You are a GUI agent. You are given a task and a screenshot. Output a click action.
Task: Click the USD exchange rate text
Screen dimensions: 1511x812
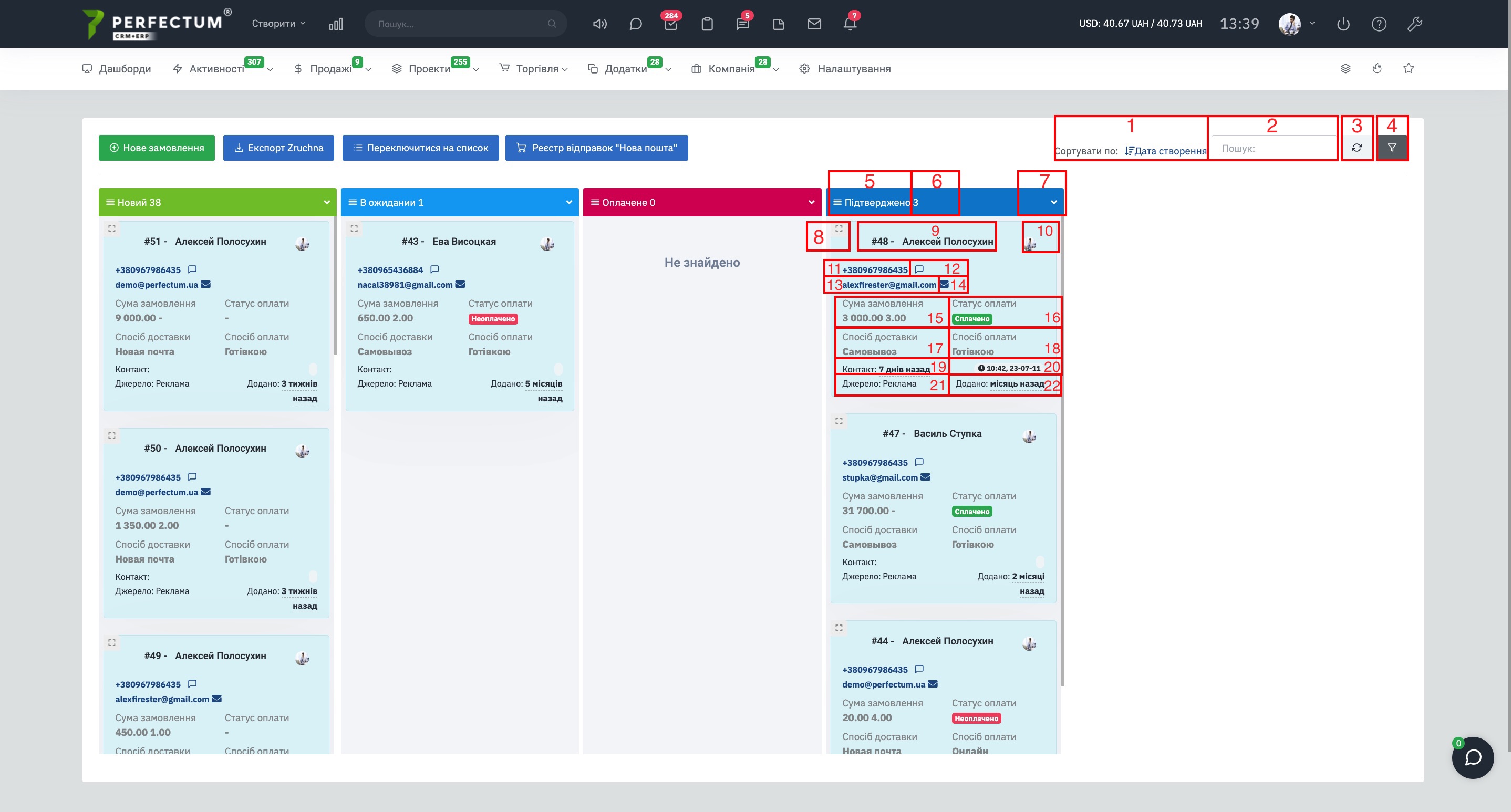point(1140,24)
